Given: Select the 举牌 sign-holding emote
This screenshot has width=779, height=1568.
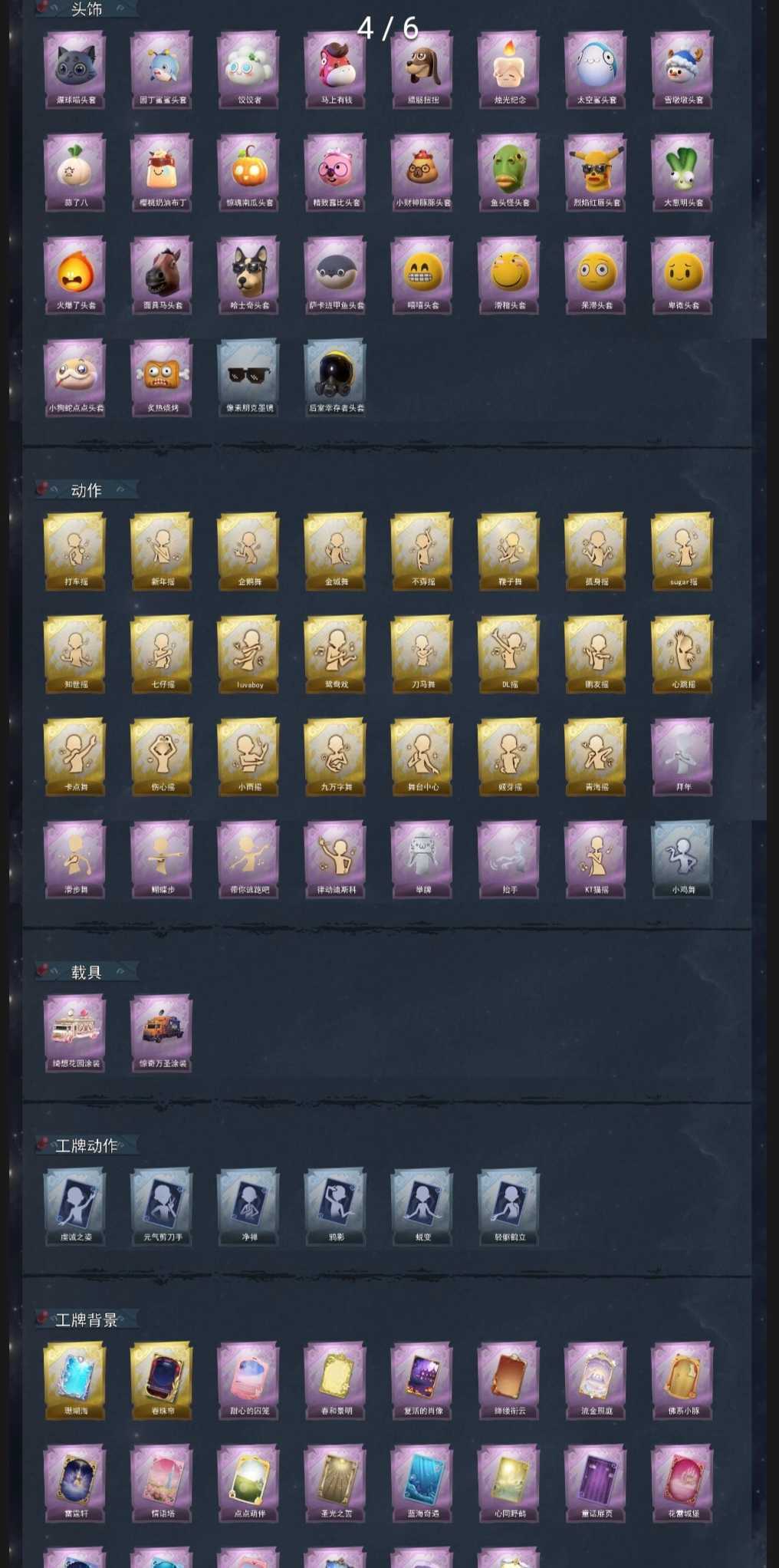Looking at the screenshot, I should pyautogui.click(x=422, y=858).
